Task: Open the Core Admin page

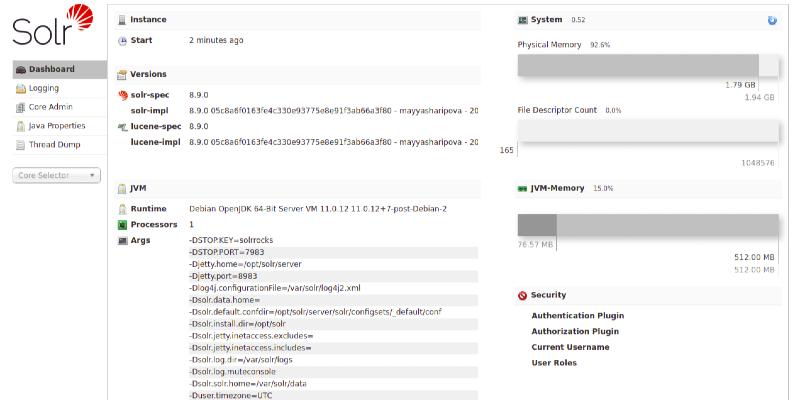Action: click(50, 107)
